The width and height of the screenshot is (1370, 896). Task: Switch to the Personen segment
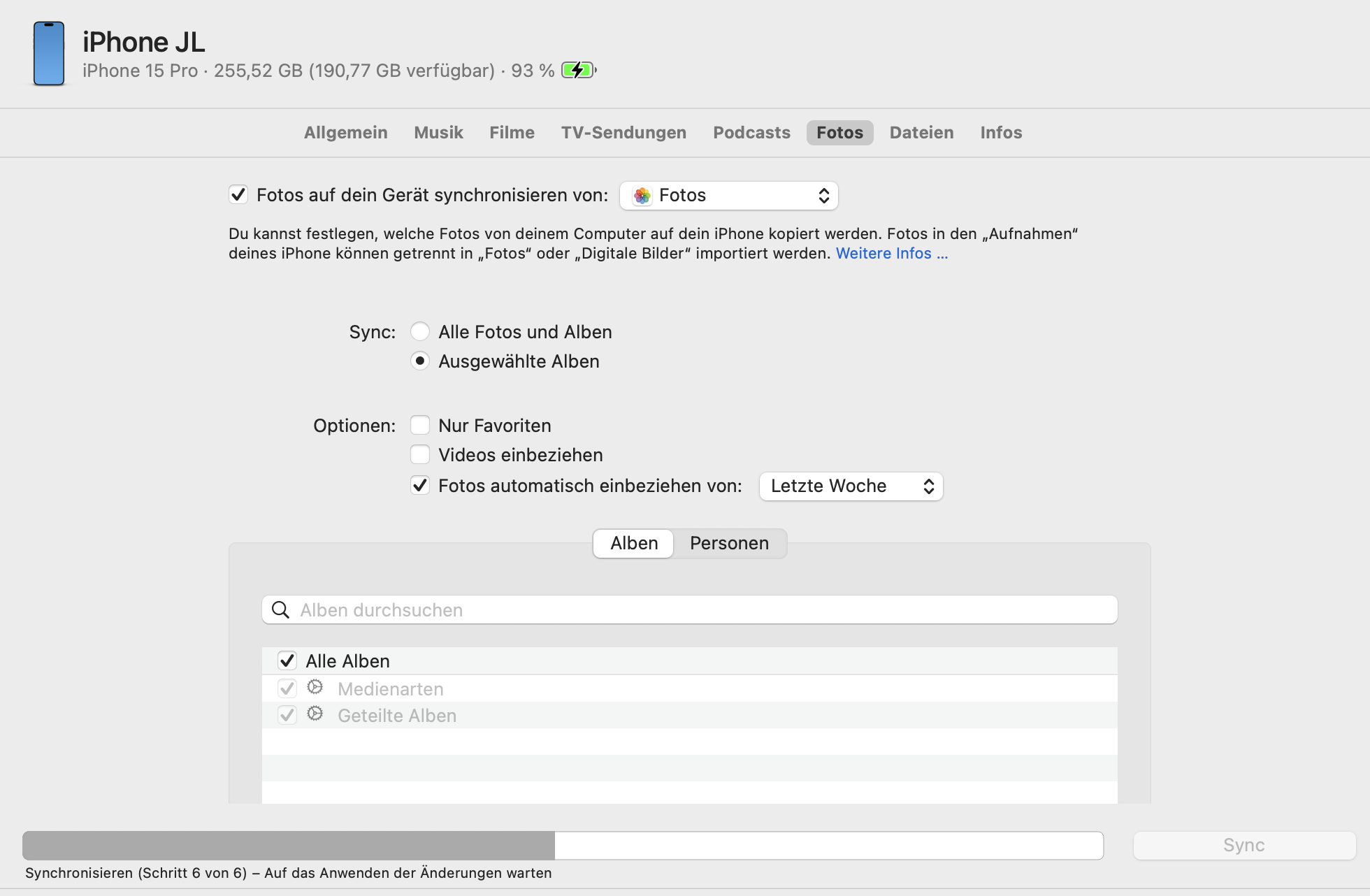[x=729, y=544]
